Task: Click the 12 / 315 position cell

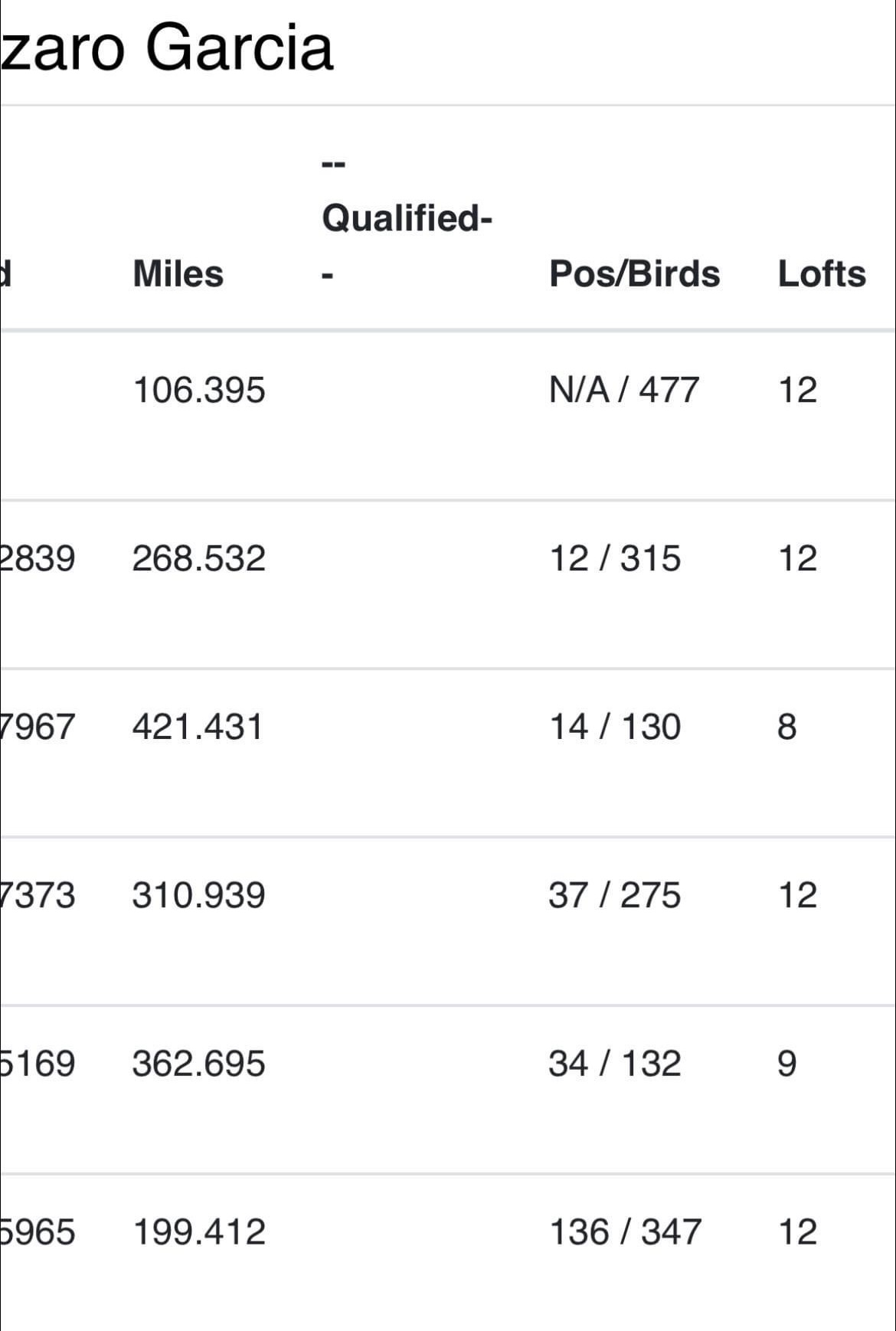Action: click(614, 558)
